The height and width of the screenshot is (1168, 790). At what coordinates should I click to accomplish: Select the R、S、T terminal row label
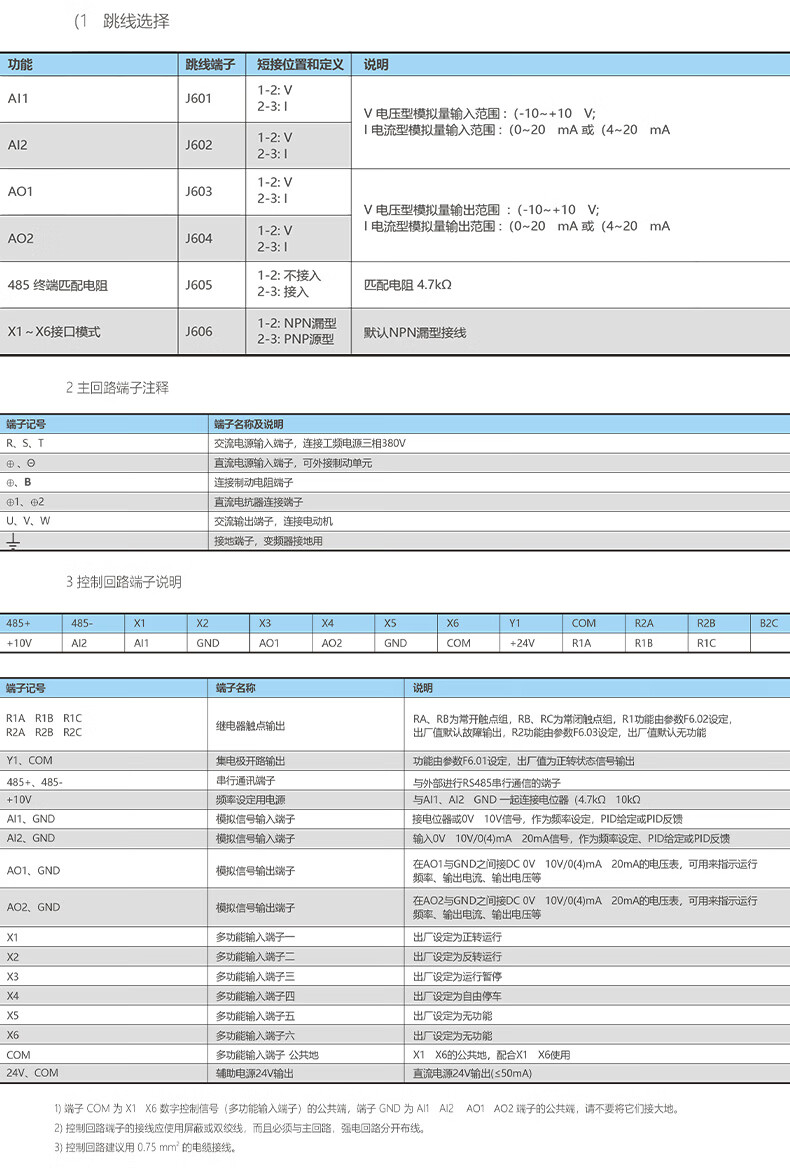point(26,443)
